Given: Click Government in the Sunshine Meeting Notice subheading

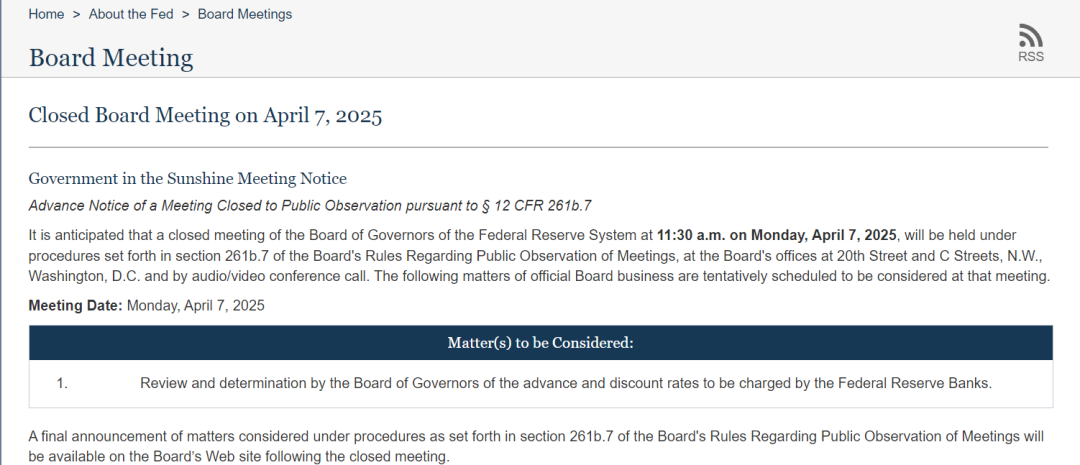Looking at the screenshot, I should [x=187, y=179].
